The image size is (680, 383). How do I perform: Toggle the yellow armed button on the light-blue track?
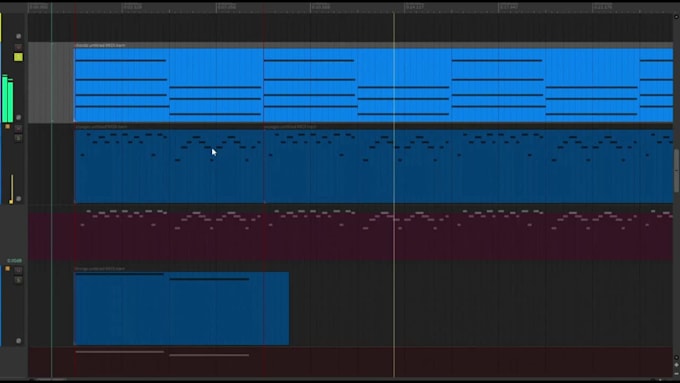tap(18, 57)
